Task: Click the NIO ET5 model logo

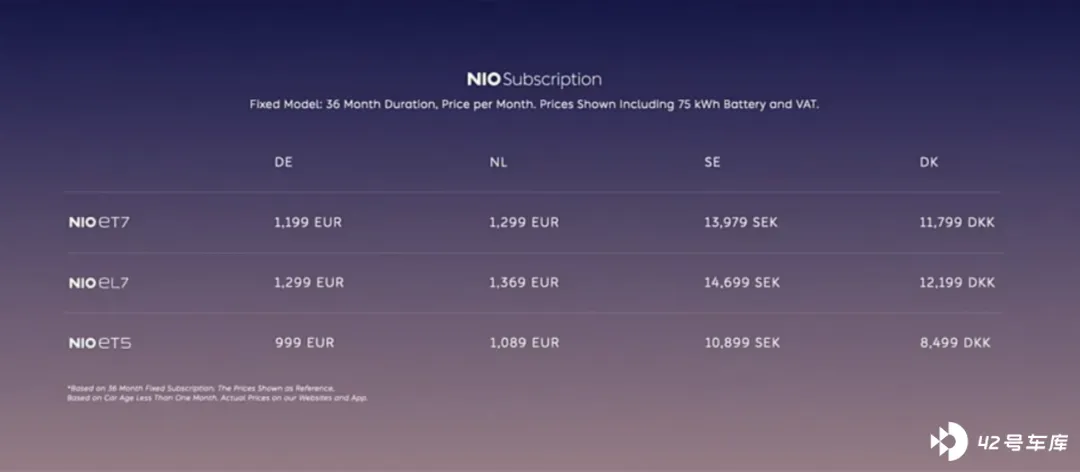Action: [100, 343]
